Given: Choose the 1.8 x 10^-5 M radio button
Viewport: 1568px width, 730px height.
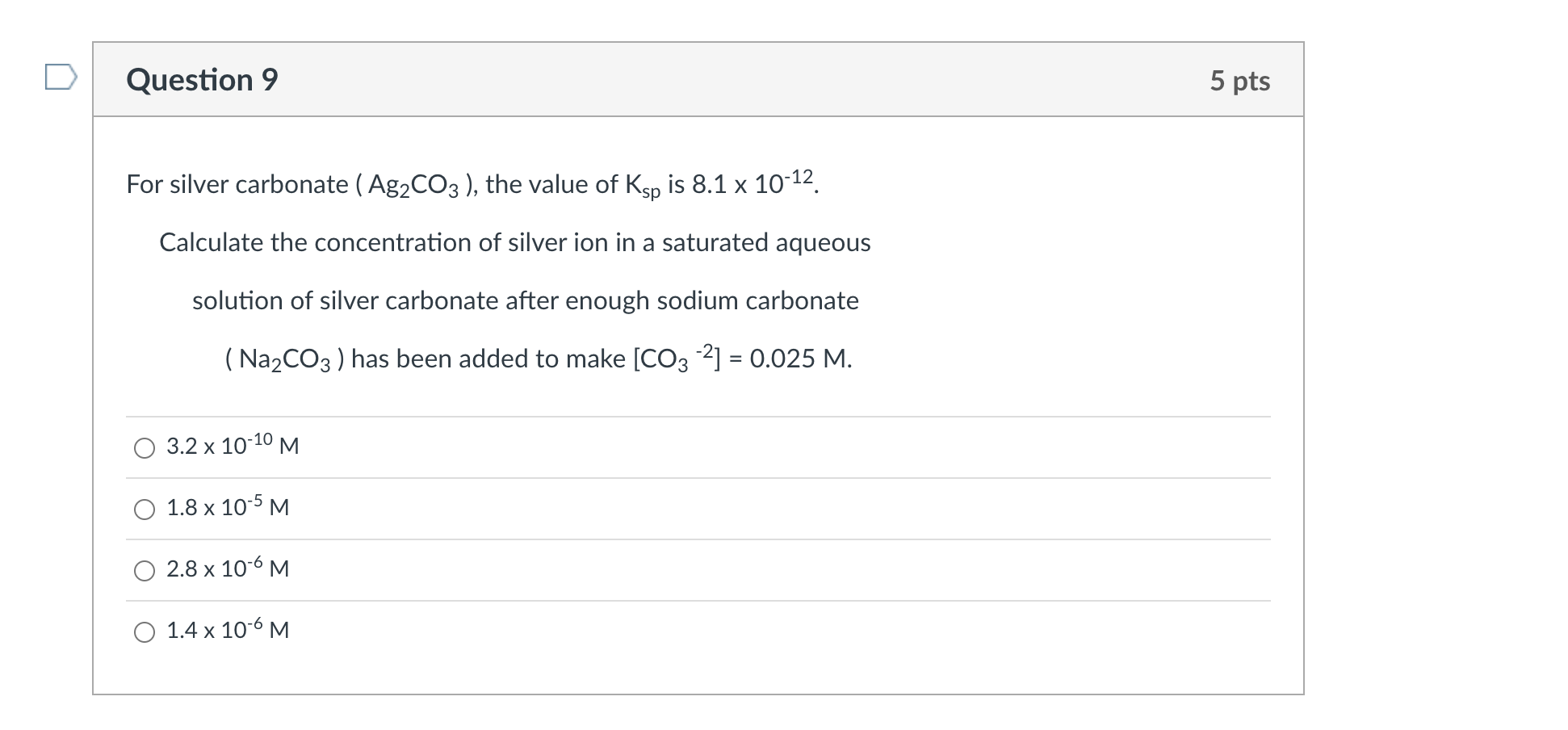Looking at the screenshot, I should point(145,510).
